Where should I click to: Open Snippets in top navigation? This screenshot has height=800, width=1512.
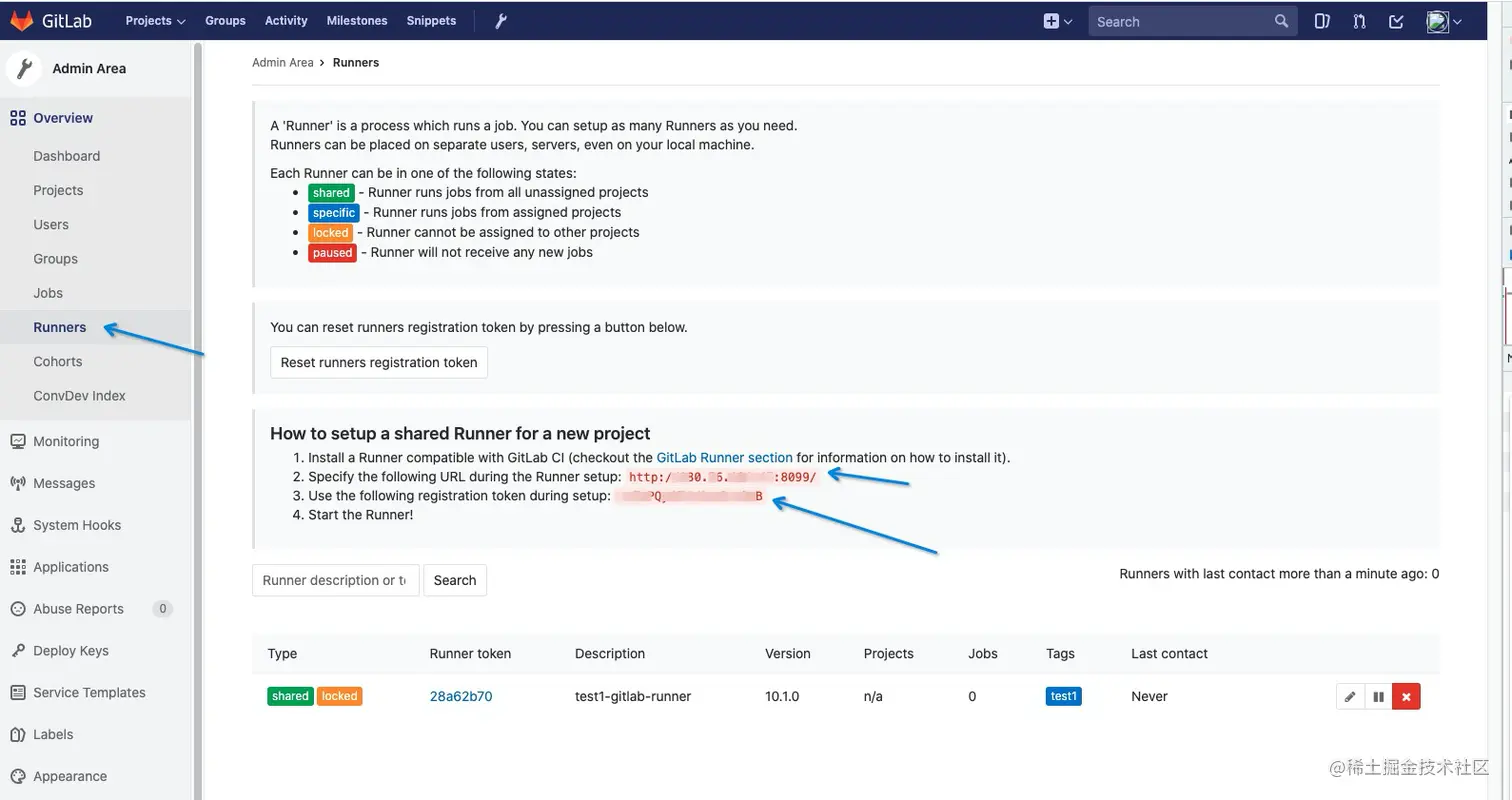click(431, 20)
